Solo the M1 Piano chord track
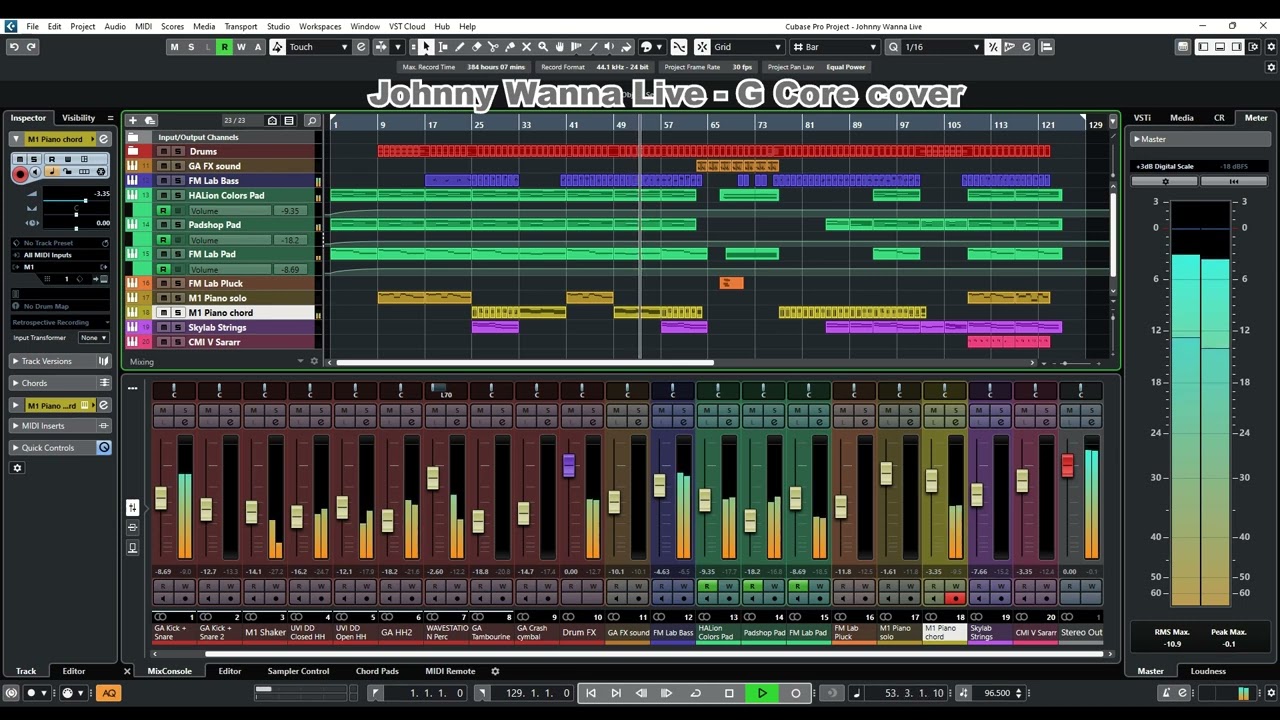 pos(178,313)
